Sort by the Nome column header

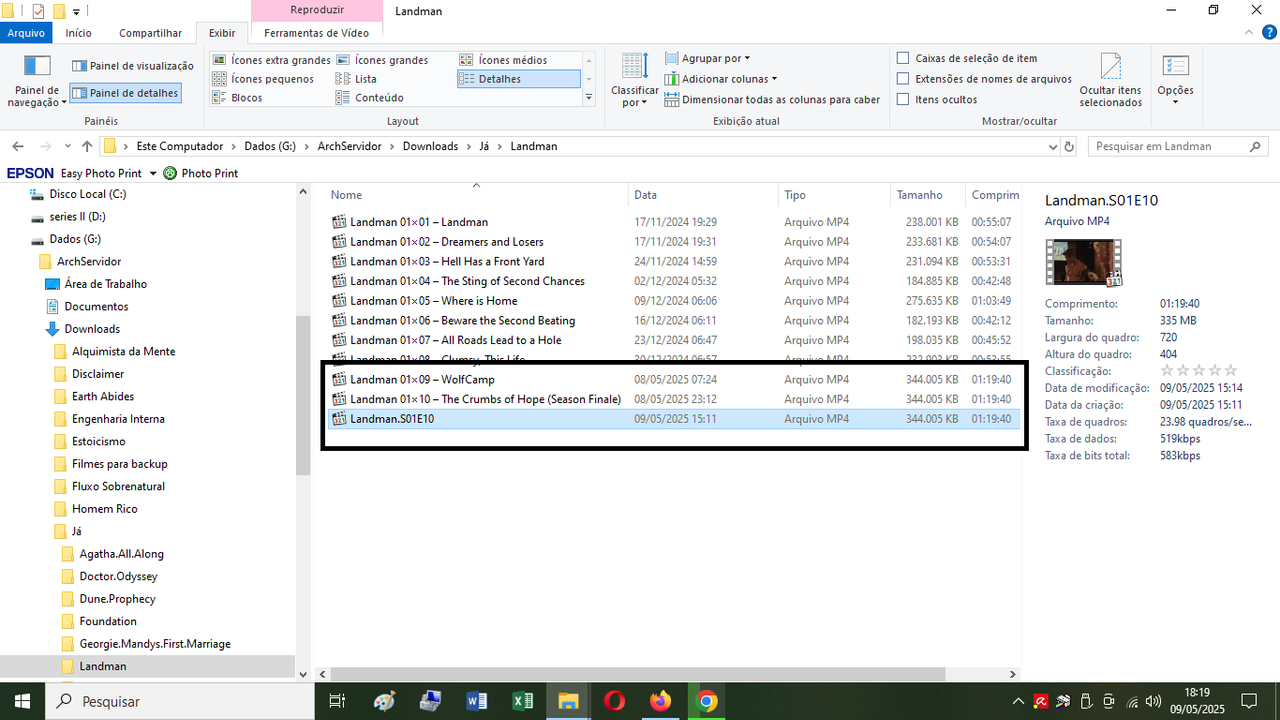click(470, 195)
